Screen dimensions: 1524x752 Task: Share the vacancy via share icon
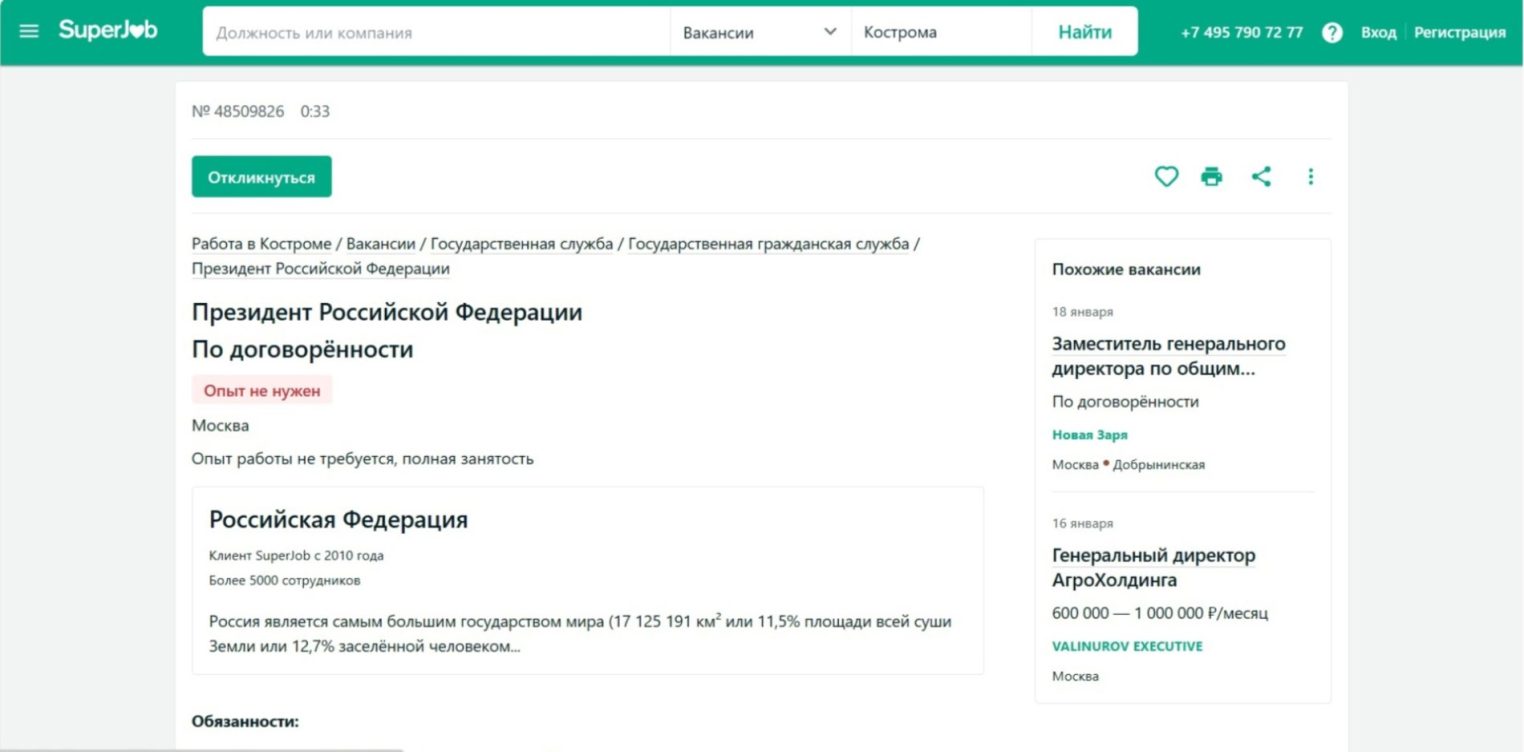point(1261,177)
